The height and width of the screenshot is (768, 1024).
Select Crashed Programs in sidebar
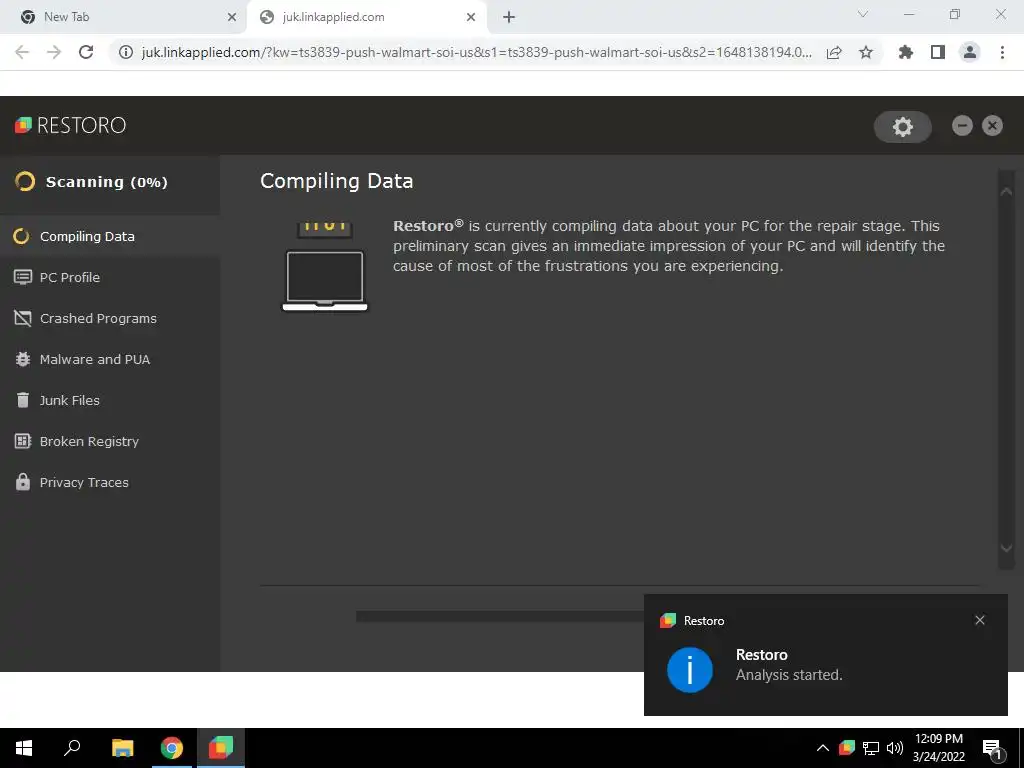(x=110, y=319)
